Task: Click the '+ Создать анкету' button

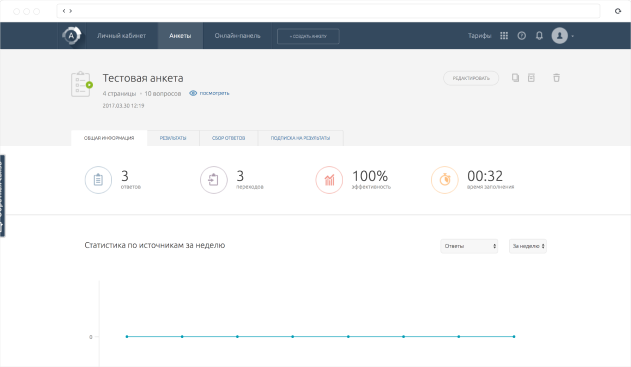Action: coord(308,36)
